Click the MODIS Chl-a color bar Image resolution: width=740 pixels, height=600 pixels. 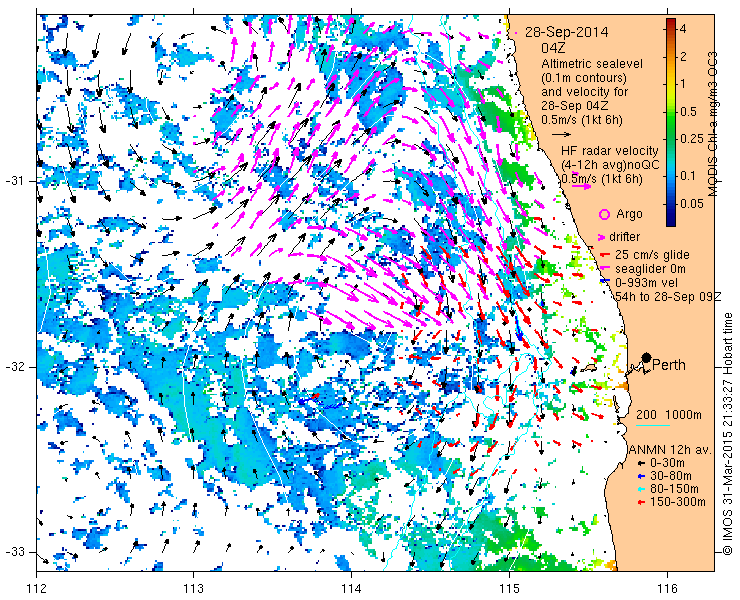(x=671, y=122)
